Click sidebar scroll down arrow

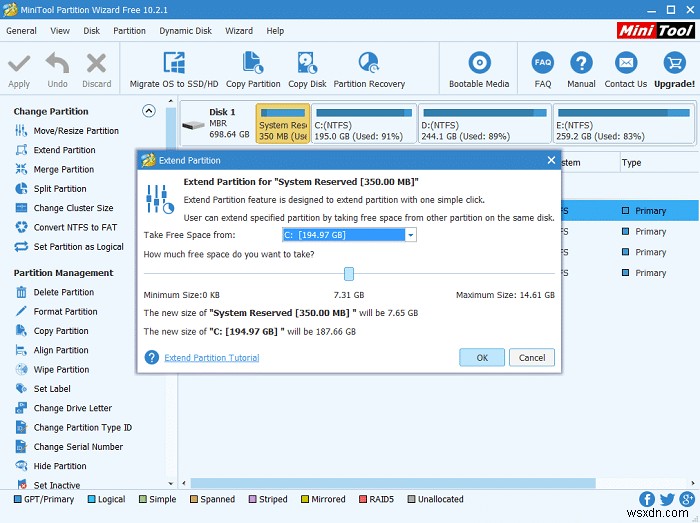click(171, 483)
